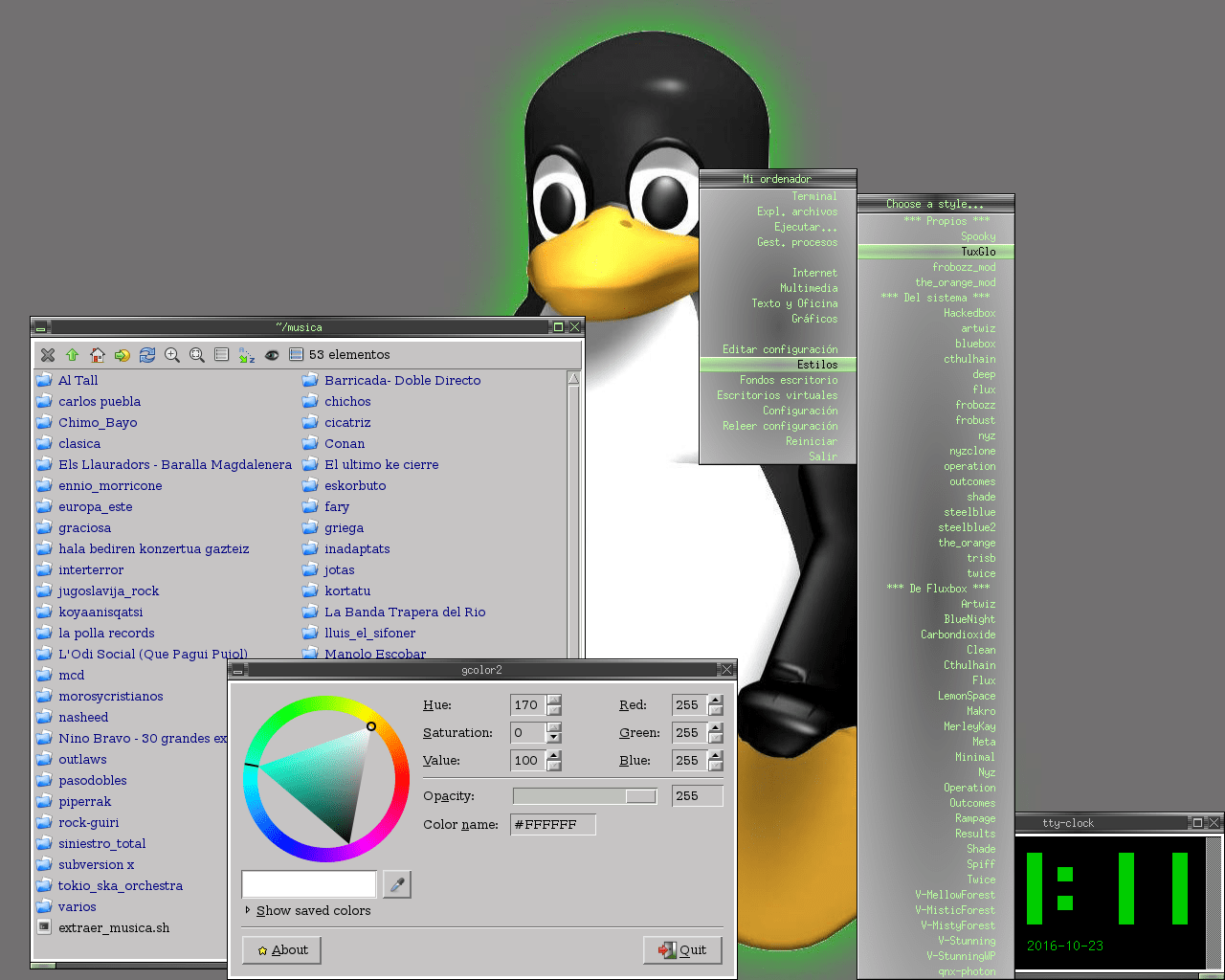Select Texto y Oficina in the menu
This screenshot has width=1225, height=980.
pos(778,303)
